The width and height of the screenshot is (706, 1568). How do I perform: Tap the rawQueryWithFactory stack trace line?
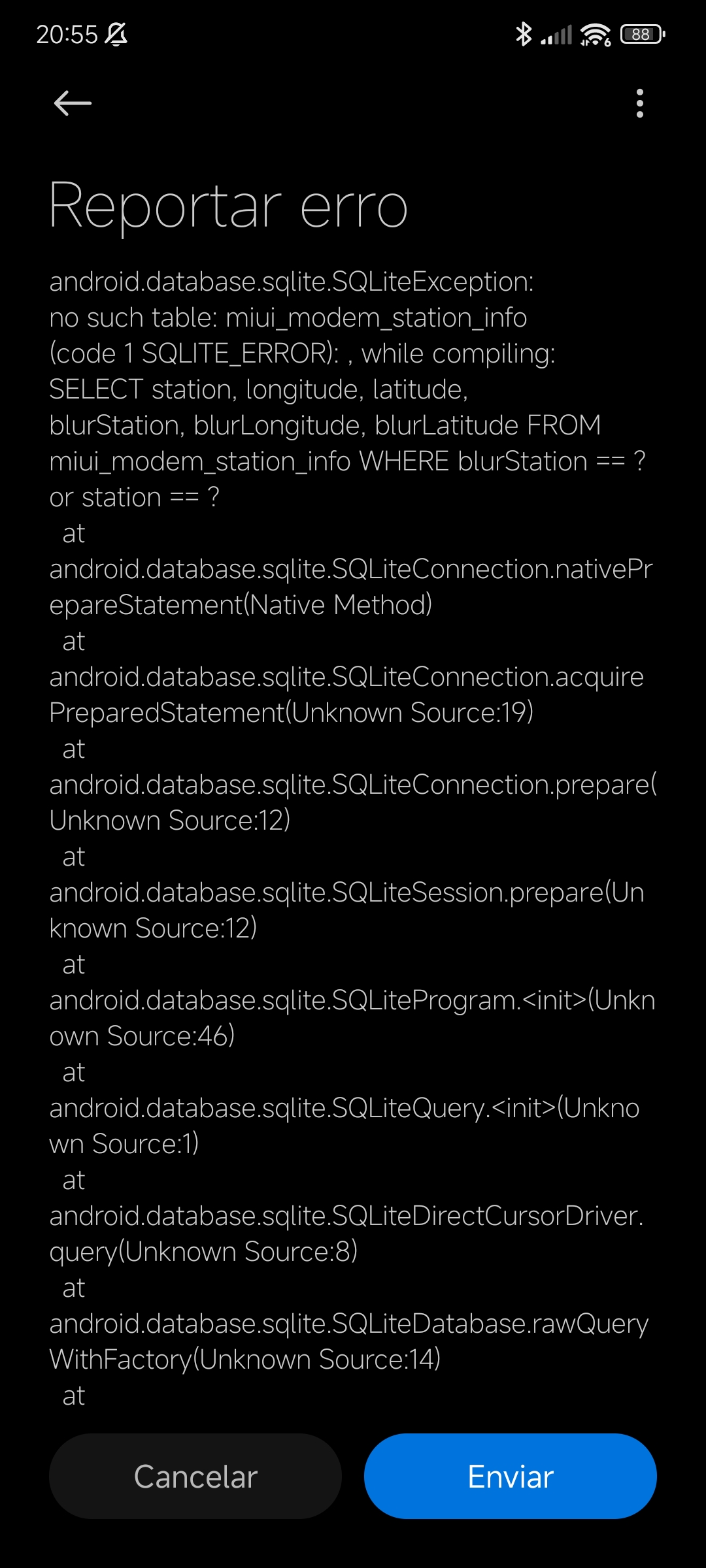tap(349, 1341)
